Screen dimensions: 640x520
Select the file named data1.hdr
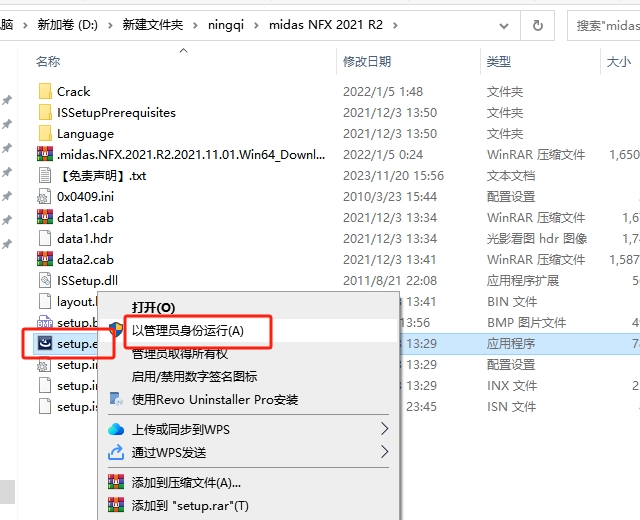85,238
